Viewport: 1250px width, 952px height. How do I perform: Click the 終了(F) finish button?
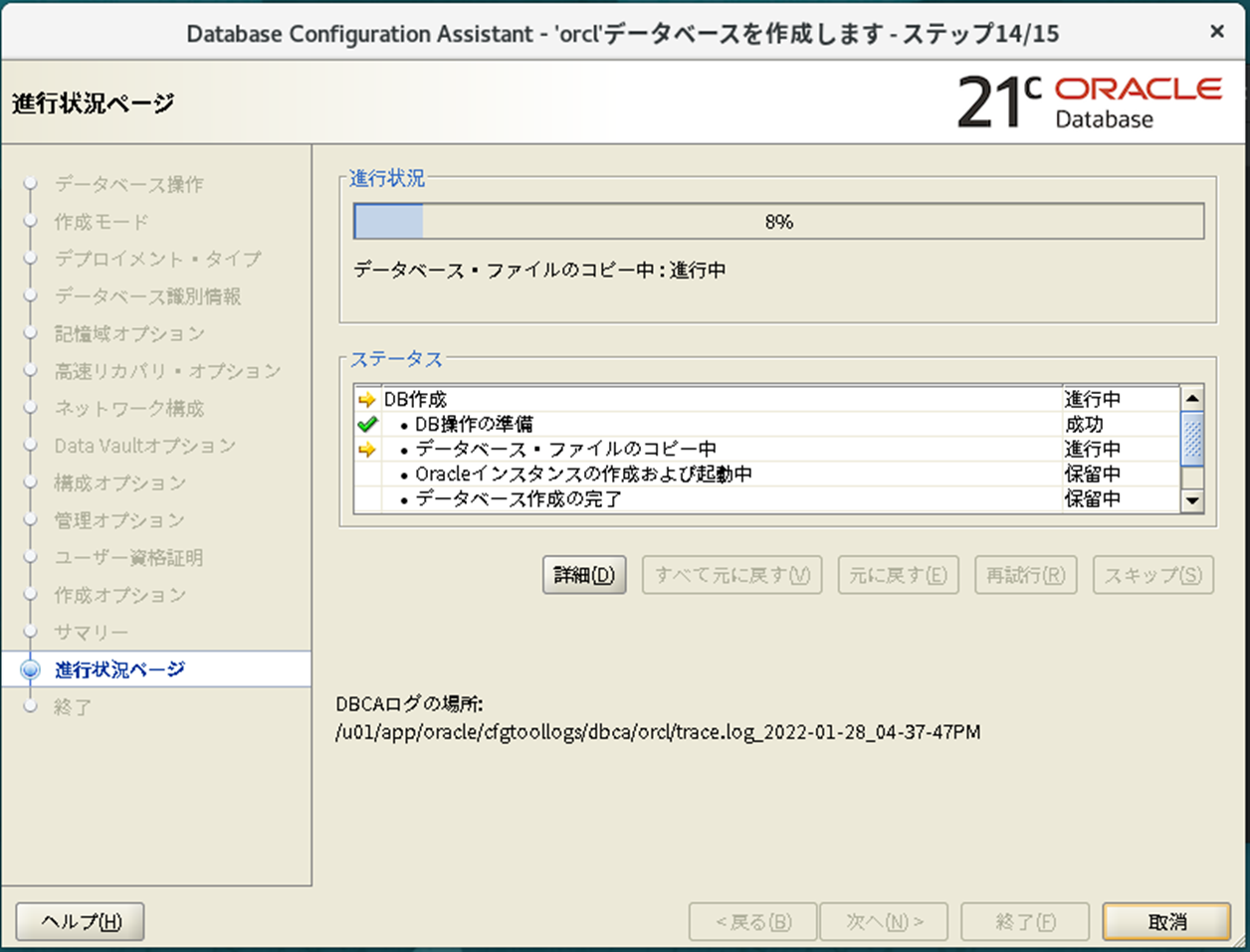[x=1025, y=921]
